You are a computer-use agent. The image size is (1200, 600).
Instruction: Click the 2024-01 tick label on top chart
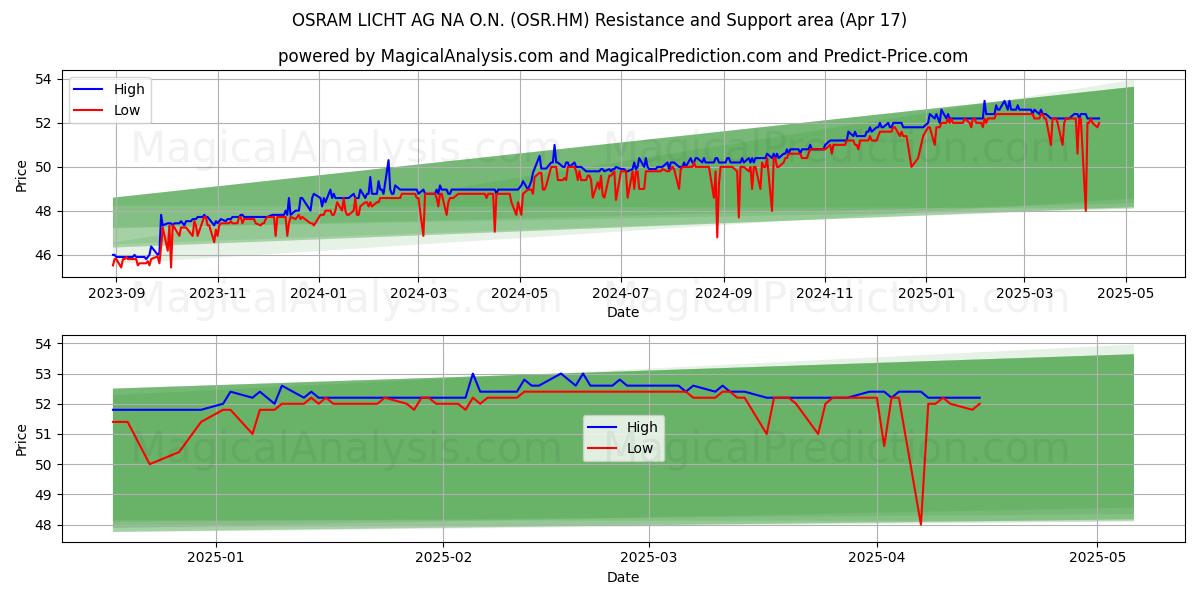coord(319,295)
